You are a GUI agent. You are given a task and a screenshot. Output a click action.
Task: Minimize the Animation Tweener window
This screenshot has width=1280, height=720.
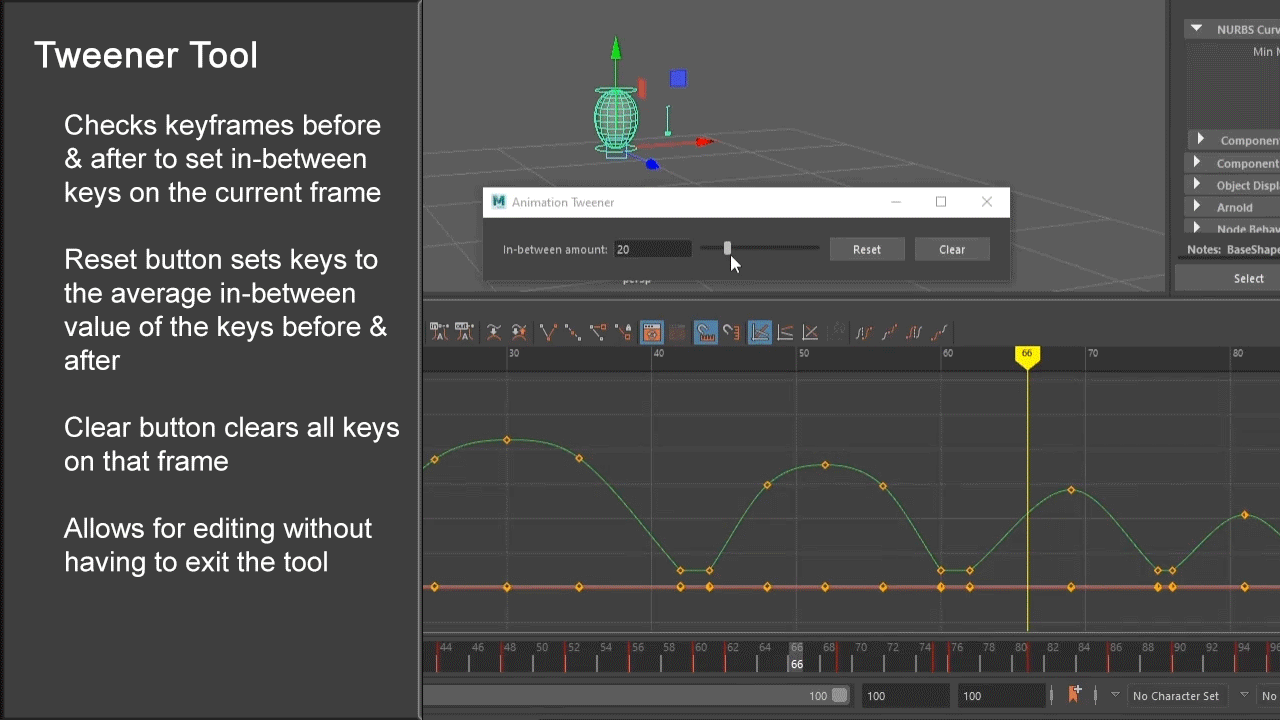(x=896, y=202)
